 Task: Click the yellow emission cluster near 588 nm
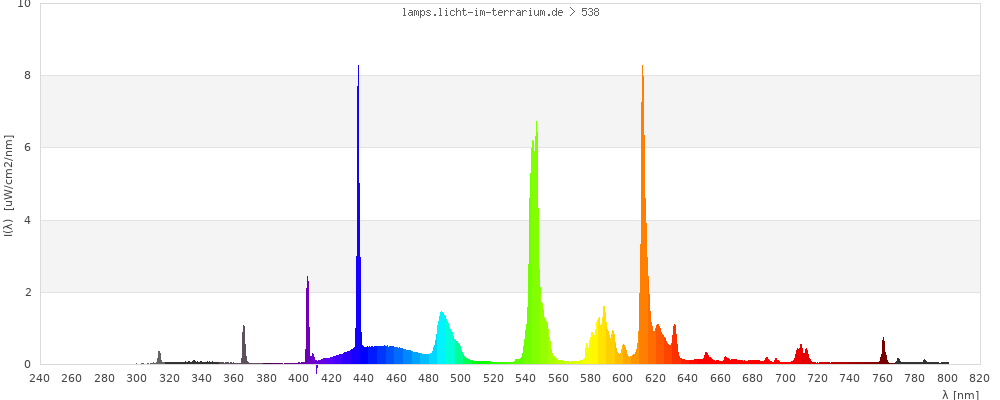click(601, 336)
